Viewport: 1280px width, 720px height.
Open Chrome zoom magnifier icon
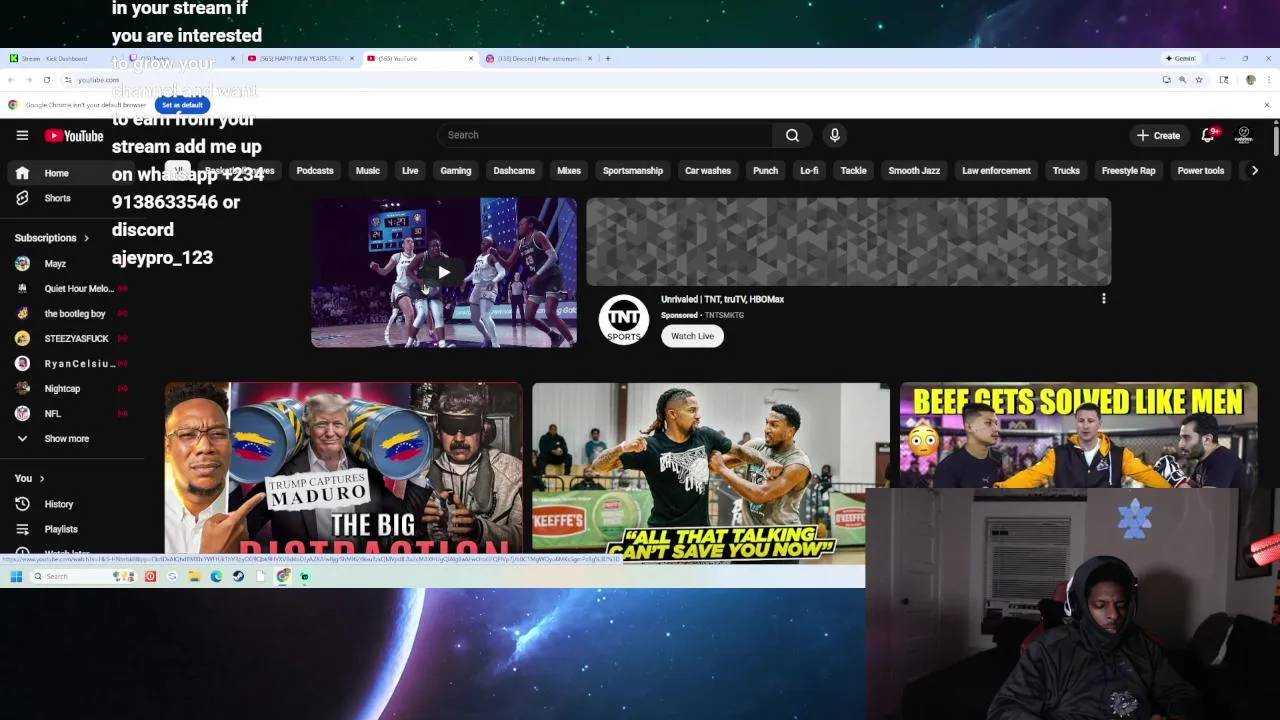[x=1182, y=79]
